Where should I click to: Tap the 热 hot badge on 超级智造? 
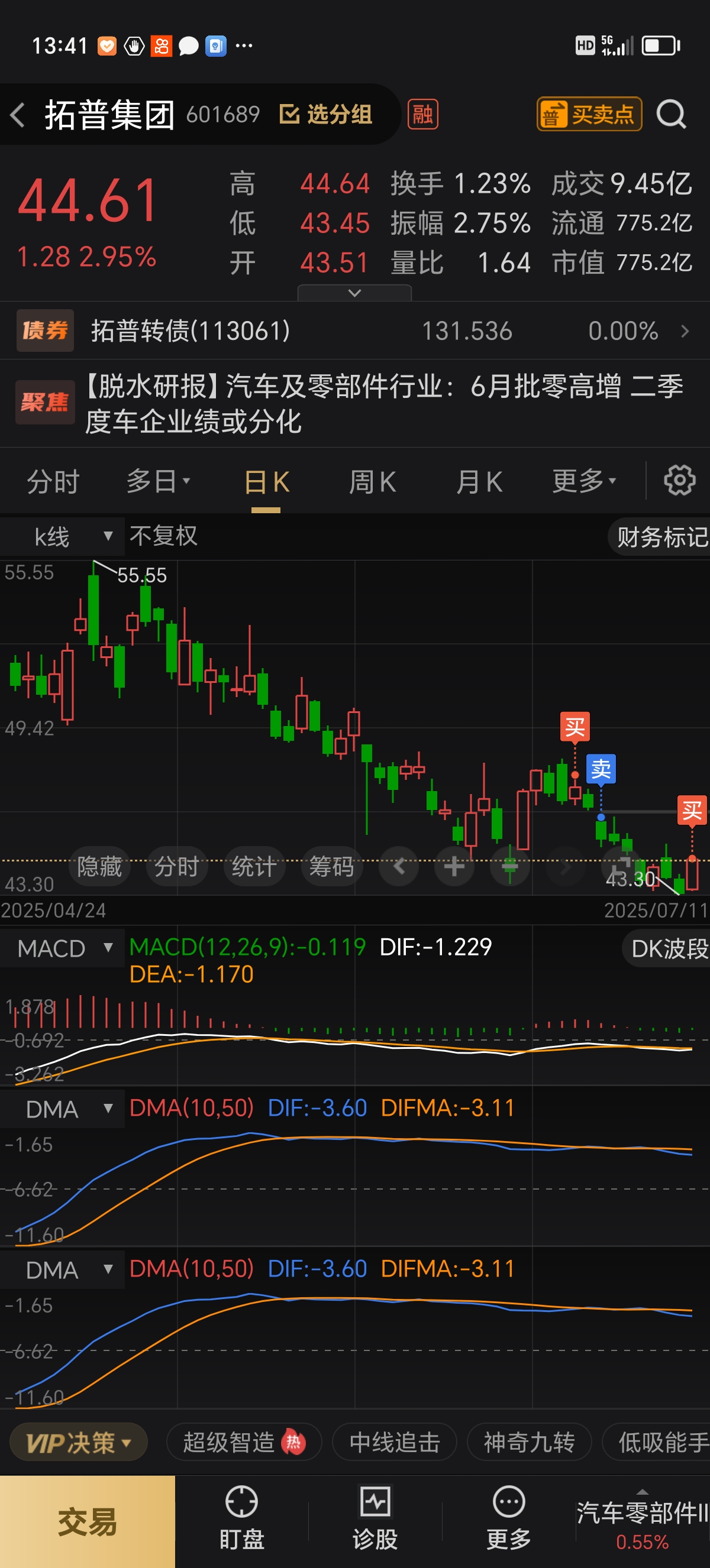pyautogui.click(x=293, y=1442)
